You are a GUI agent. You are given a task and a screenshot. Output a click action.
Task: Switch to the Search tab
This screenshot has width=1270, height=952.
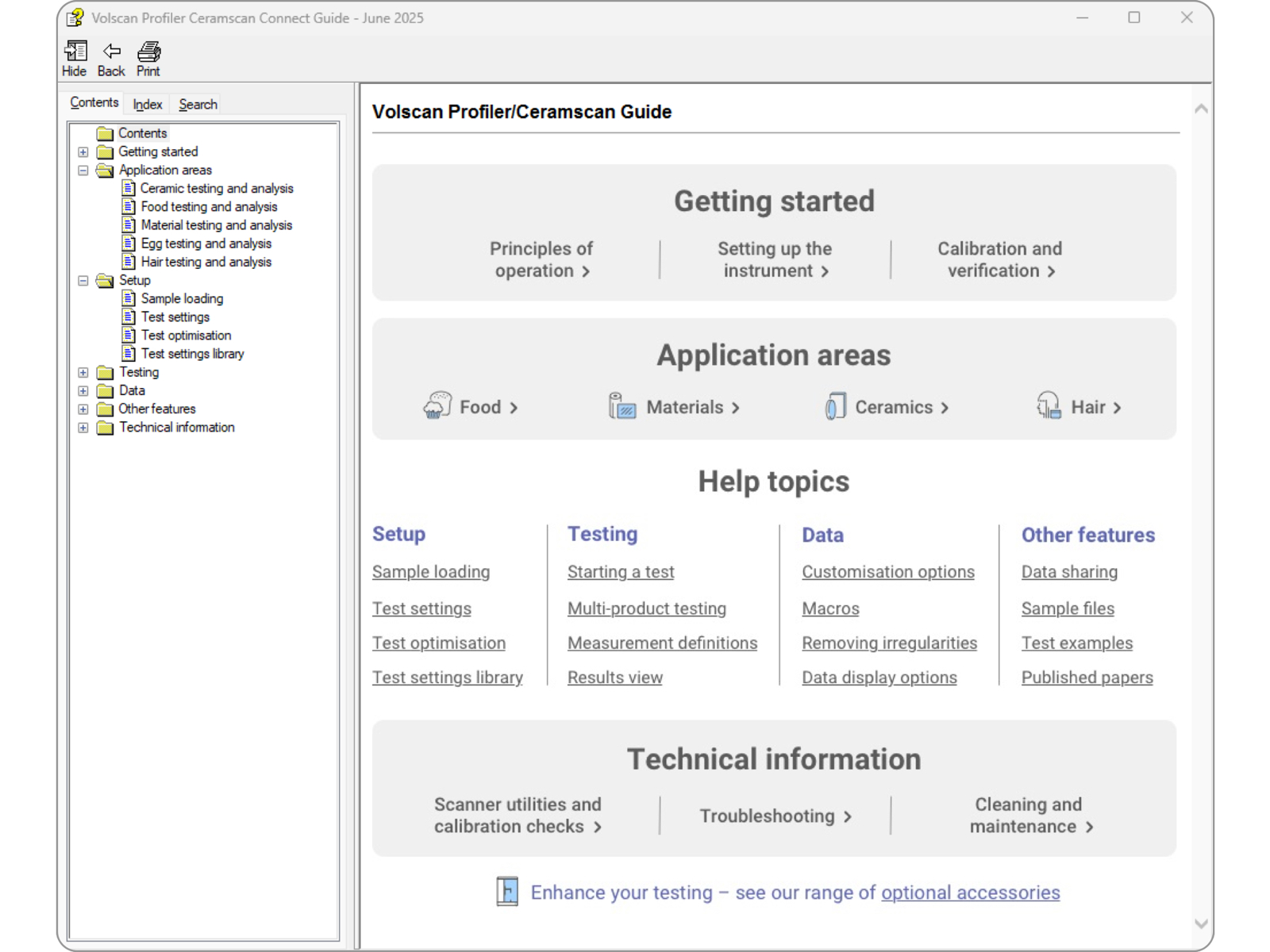198,105
